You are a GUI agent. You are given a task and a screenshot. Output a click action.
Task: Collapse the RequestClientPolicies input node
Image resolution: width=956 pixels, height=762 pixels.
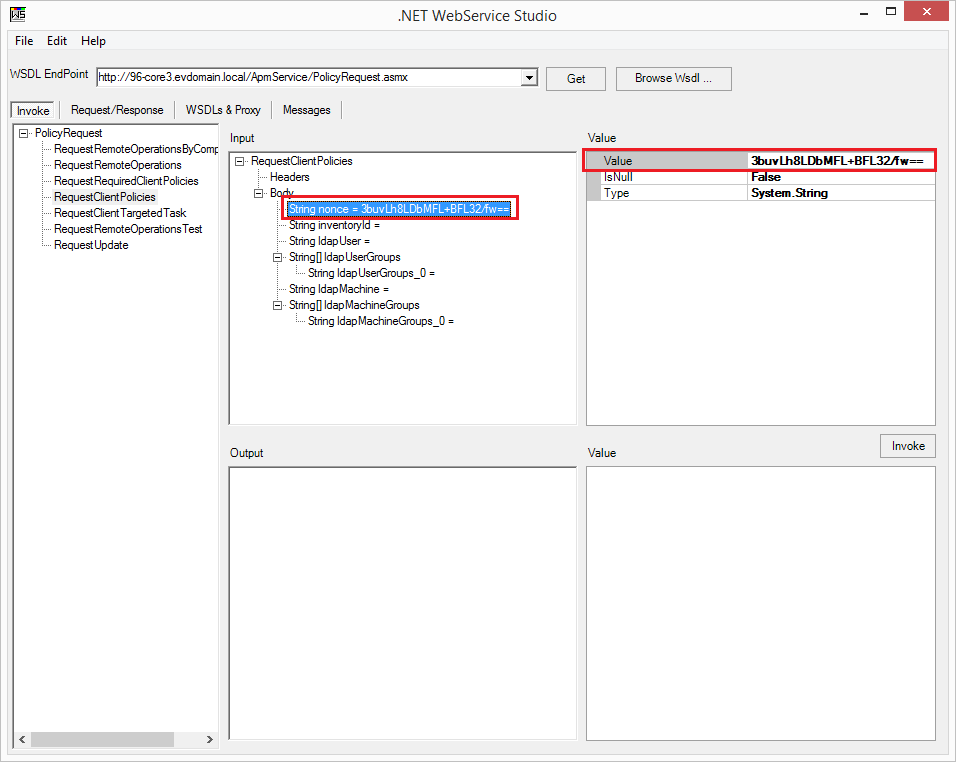[x=240, y=161]
